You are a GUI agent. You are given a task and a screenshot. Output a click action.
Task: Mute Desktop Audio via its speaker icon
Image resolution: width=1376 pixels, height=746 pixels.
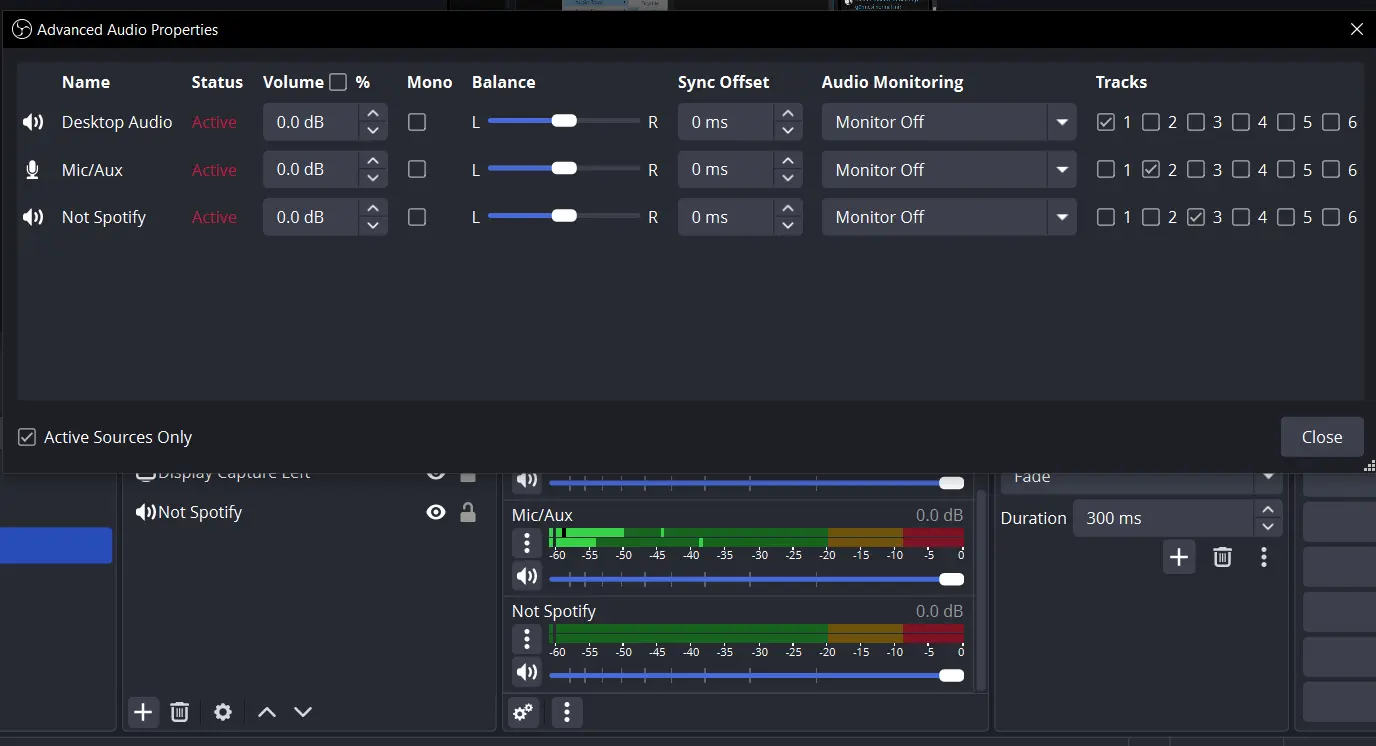pyautogui.click(x=33, y=122)
